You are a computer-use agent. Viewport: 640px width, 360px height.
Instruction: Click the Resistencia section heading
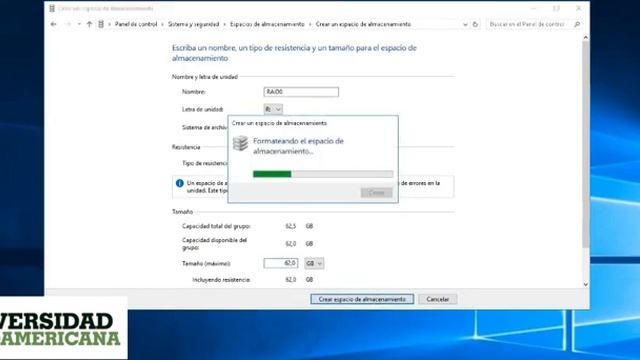[186, 147]
